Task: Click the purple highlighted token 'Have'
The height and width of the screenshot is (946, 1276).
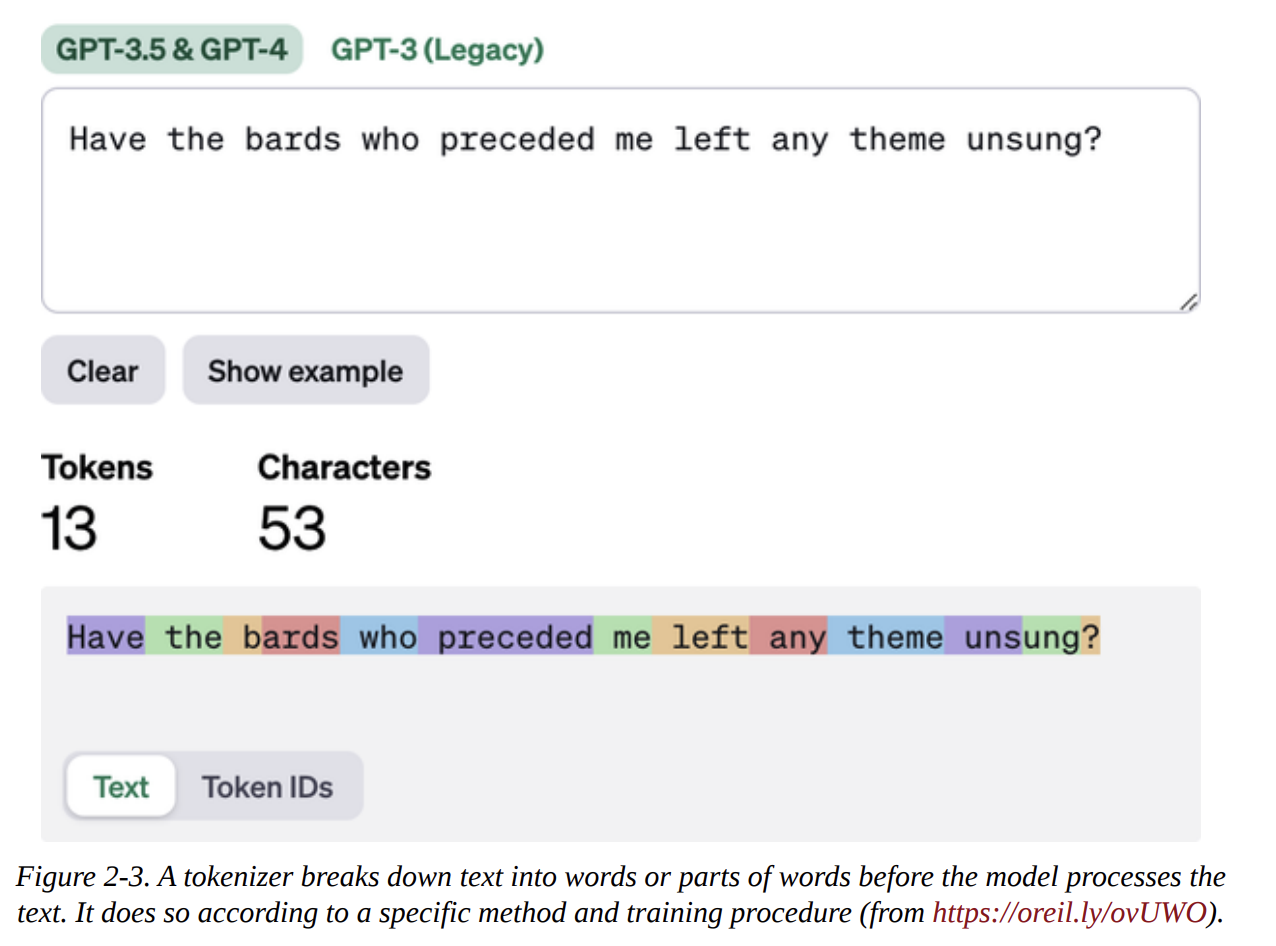Action: click(105, 637)
